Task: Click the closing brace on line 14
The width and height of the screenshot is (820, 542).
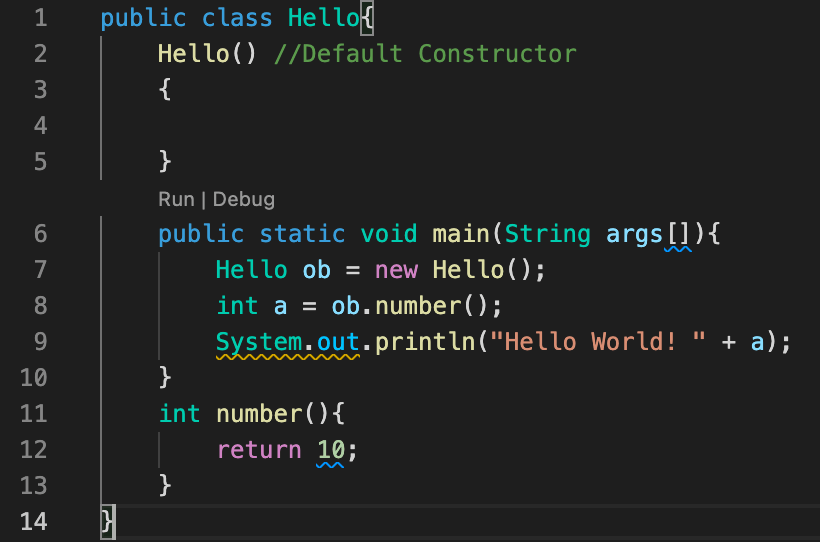Action: [x=107, y=522]
